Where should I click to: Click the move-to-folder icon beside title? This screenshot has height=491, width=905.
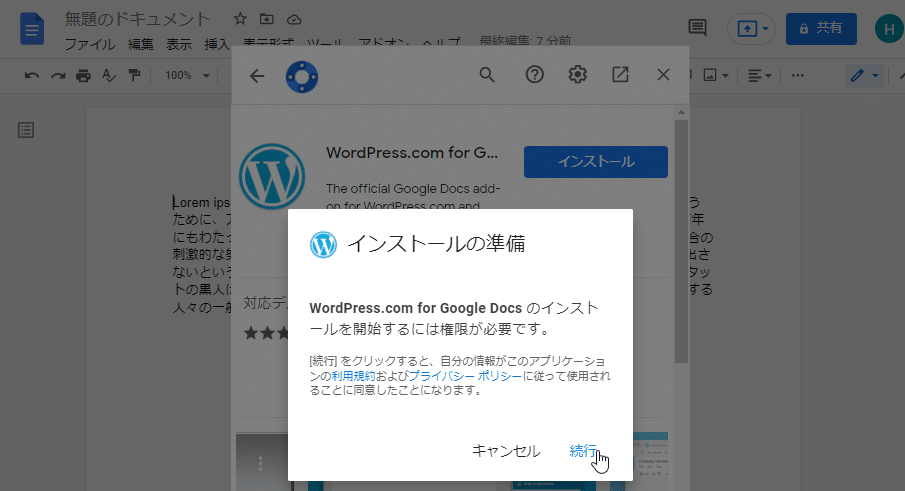pos(266,19)
